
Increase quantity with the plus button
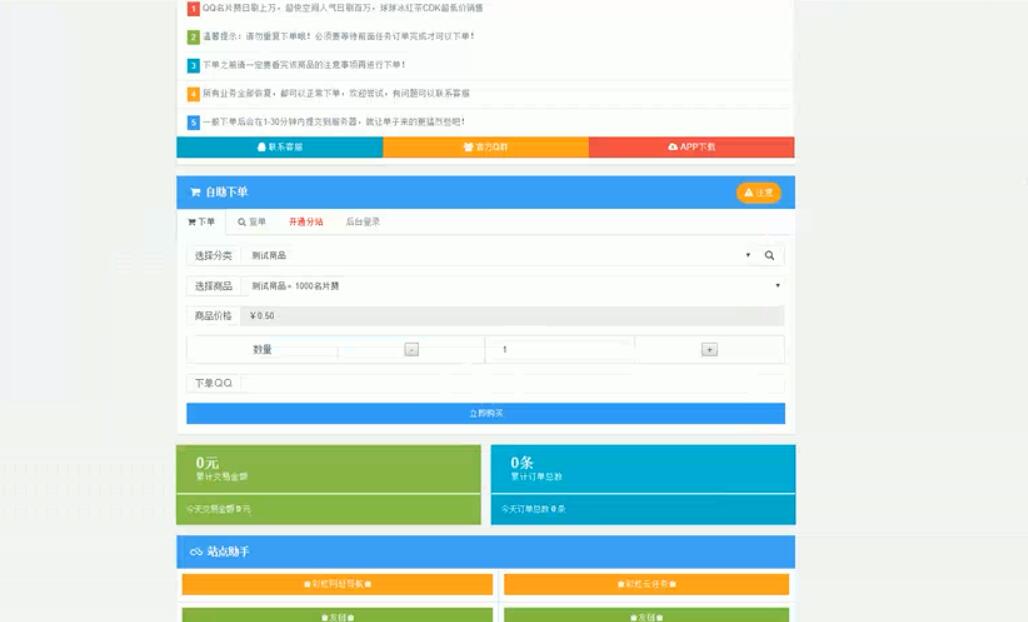709,349
